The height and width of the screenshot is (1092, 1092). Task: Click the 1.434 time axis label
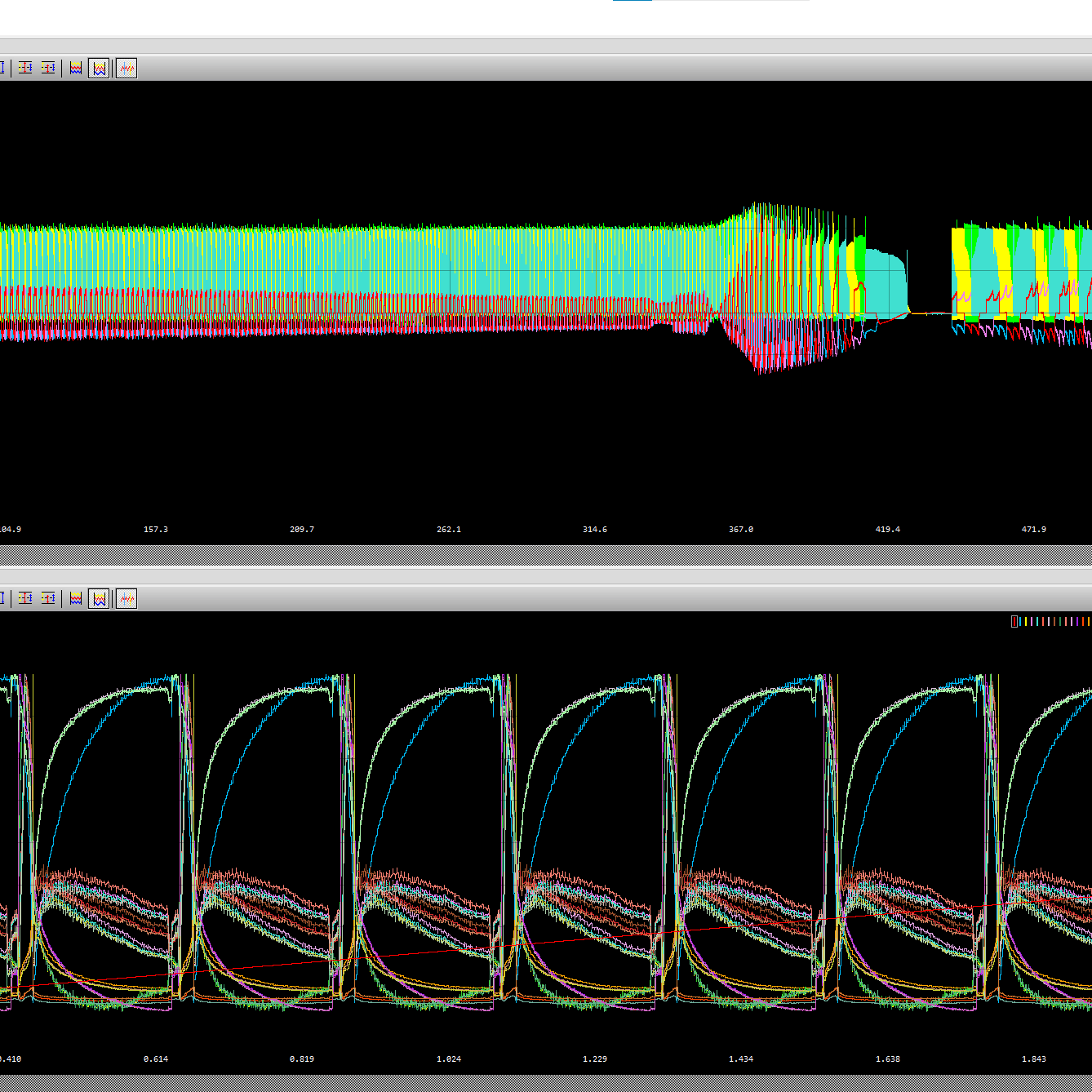741,1059
